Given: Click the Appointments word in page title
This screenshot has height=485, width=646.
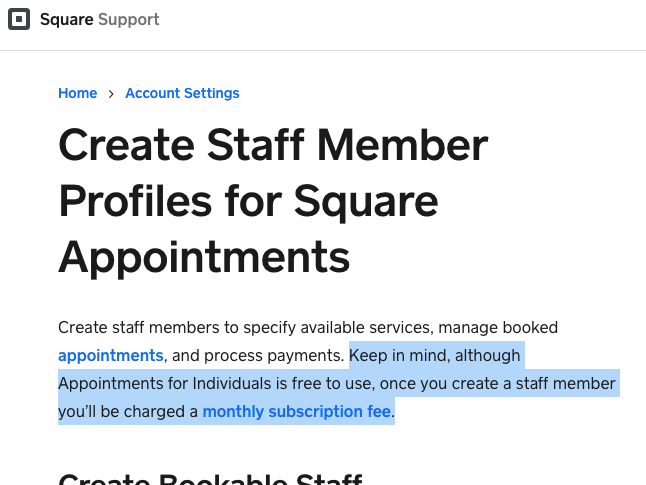Looking at the screenshot, I should pos(204,257).
